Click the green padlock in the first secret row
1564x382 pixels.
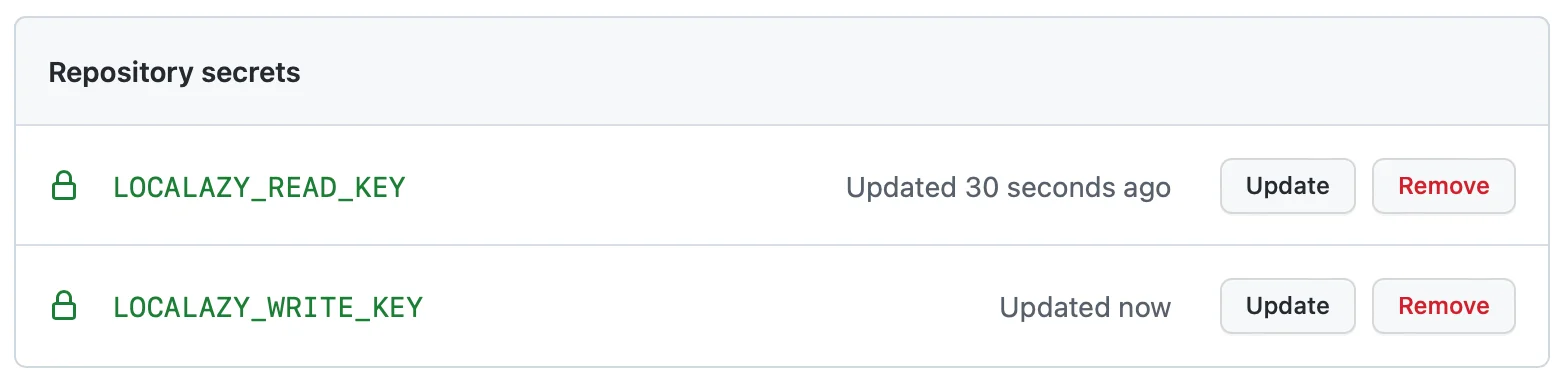tap(64, 186)
